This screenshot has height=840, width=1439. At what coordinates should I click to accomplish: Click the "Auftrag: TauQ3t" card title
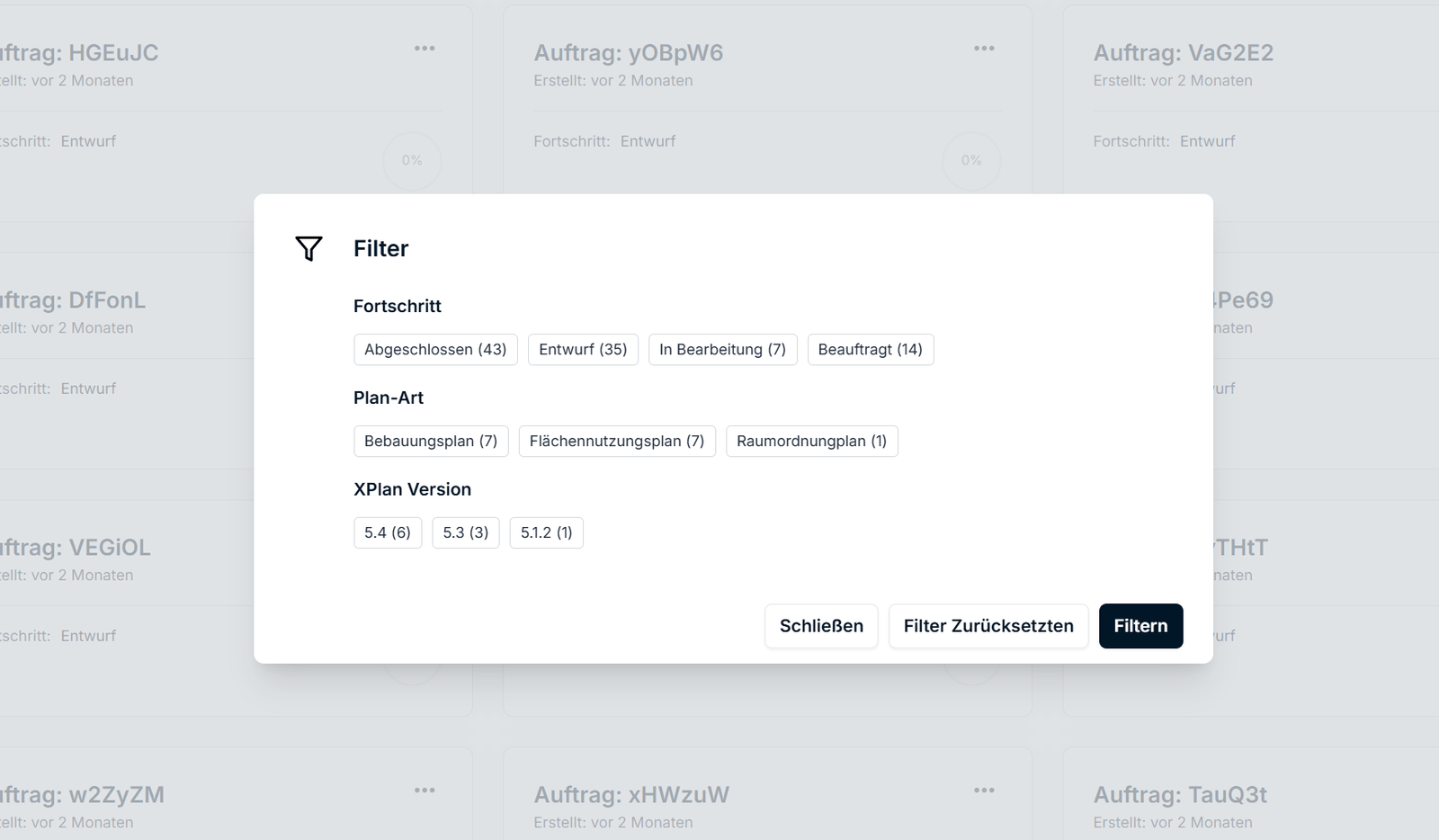click(1180, 795)
